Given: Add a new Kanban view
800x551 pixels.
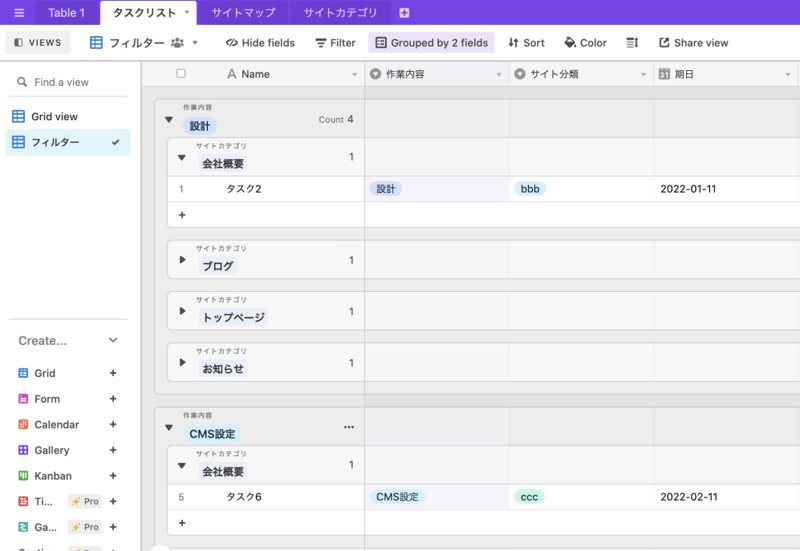Looking at the screenshot, I should tap(113, 476).
